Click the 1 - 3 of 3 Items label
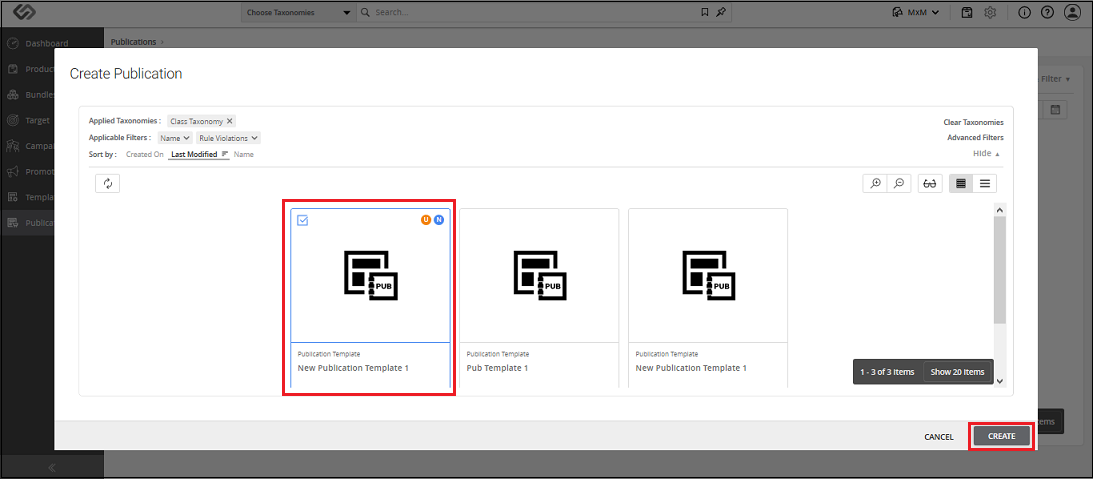Screen dimensions: 1093x479 (887, 372)
